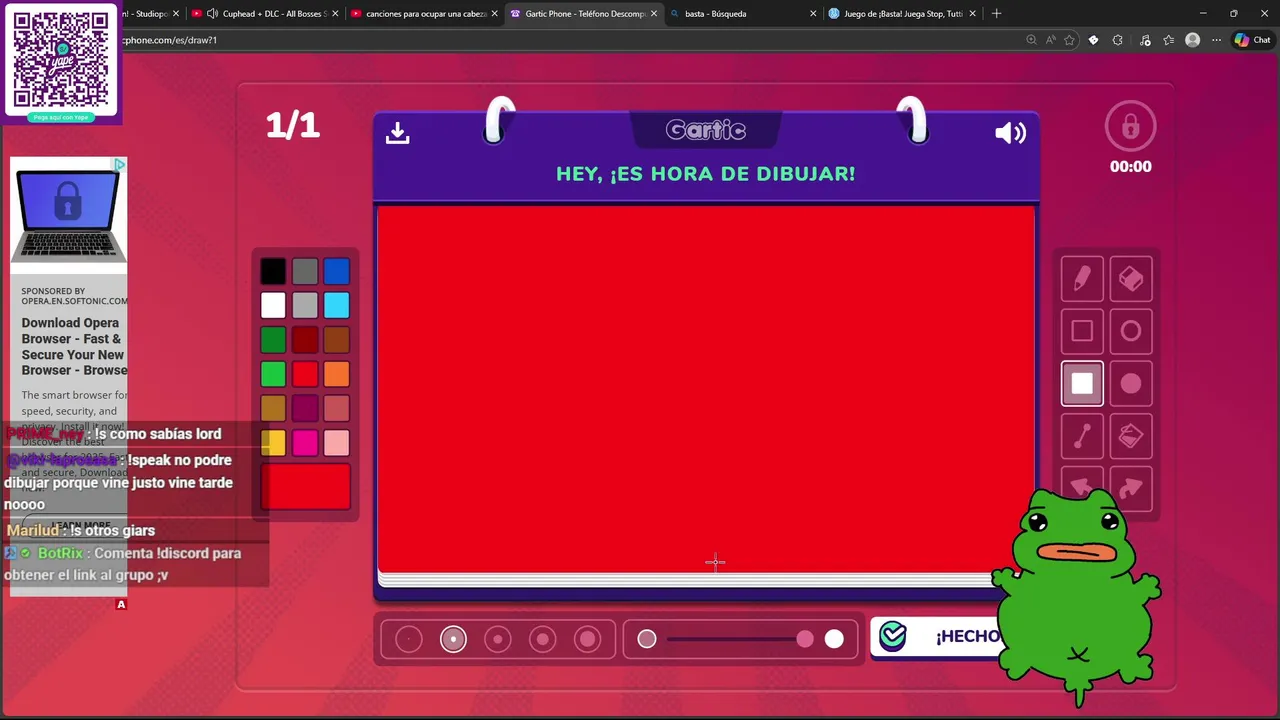Viewport: 1280px width, 720px height.
Task: Pick the ochre mustard color swatch
Action: pyautogui.click(x=273, y=408)
